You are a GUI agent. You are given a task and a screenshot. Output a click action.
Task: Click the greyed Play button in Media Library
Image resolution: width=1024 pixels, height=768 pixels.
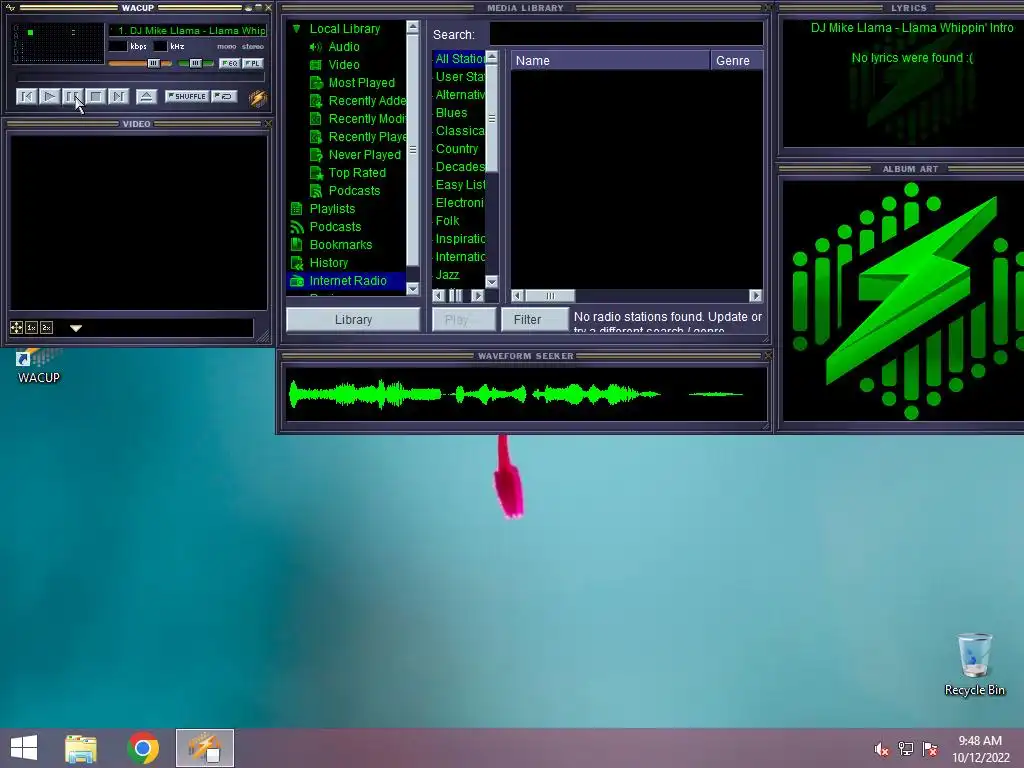pos(464,319)
